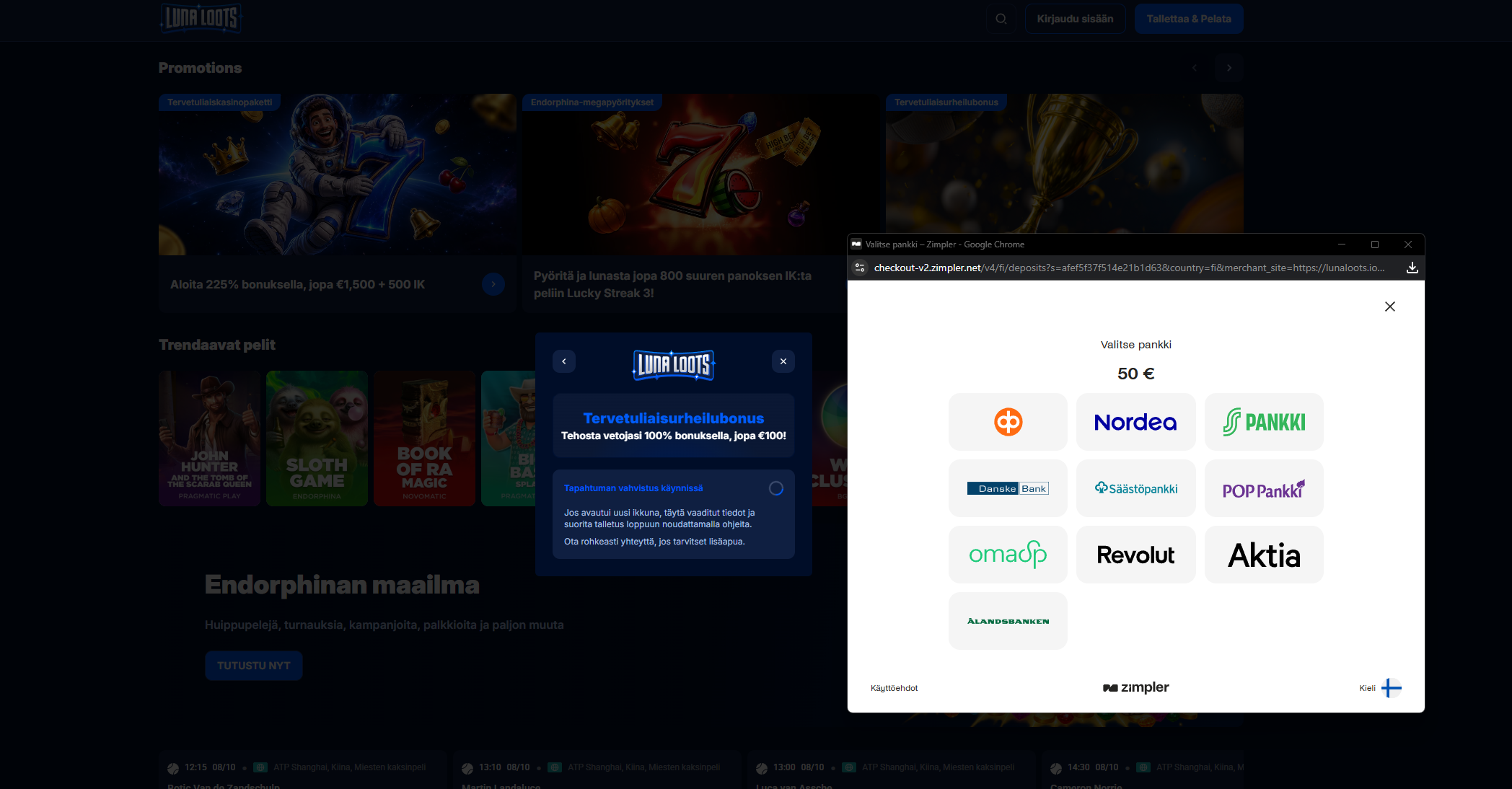Image resolution: width=1512 pixels, height=789 pixels.
Task: Choose Oma Säästöpankki (omasp) tile
Action: tap(1008, 555)
